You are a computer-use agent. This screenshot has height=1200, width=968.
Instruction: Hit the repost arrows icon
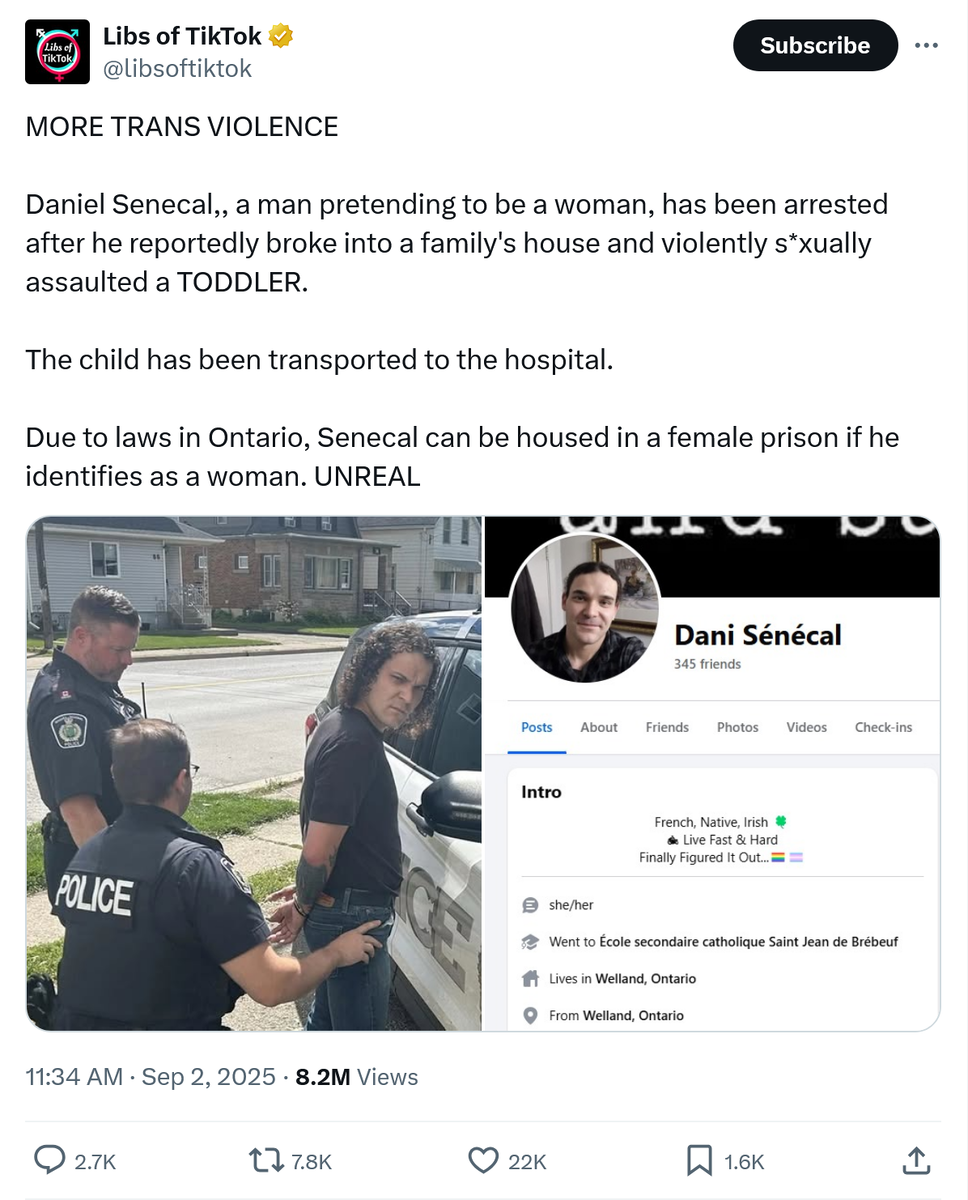pos(266,1160)
